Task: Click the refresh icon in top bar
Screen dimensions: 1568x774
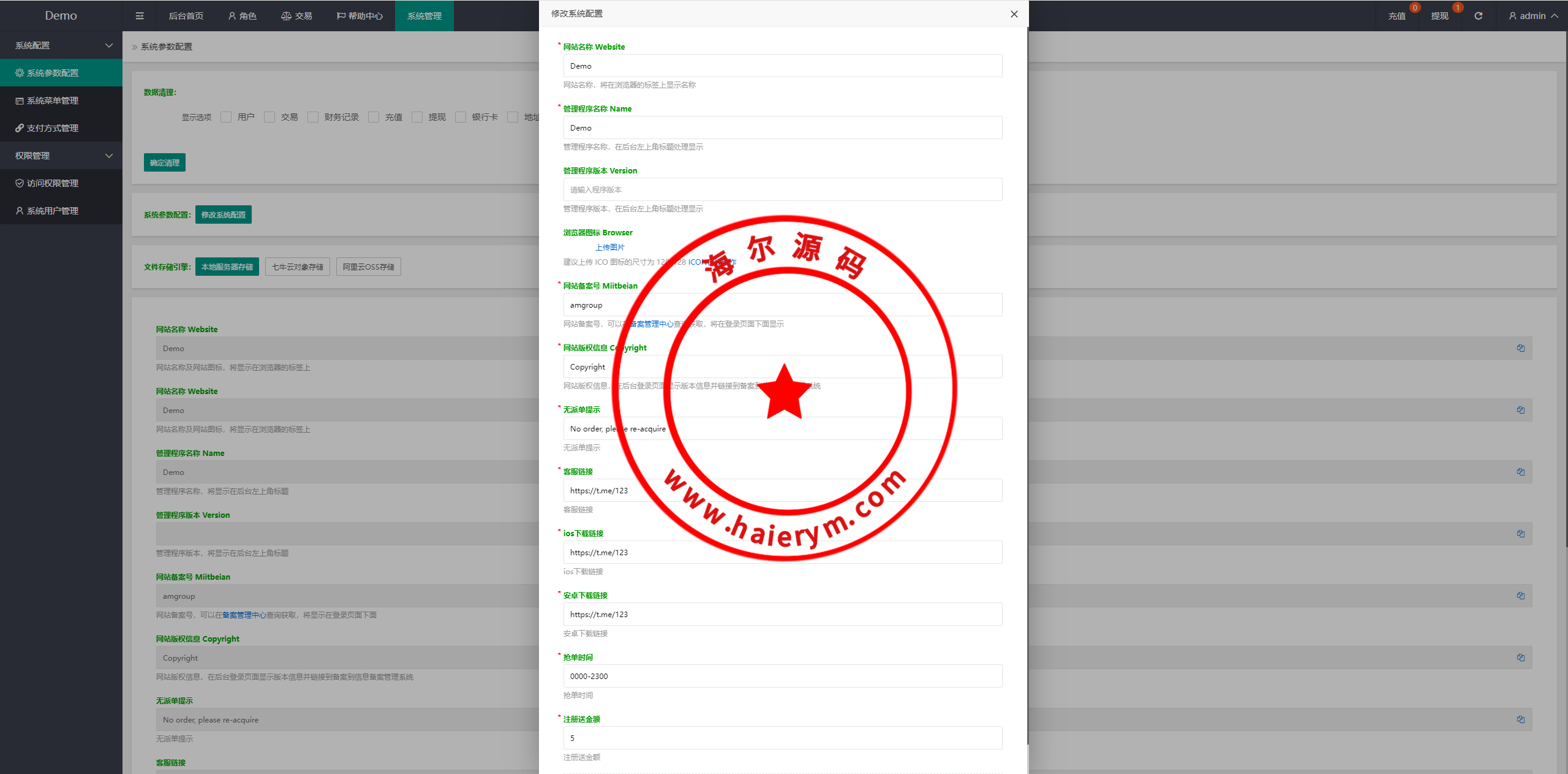Action: [1478, 16]
